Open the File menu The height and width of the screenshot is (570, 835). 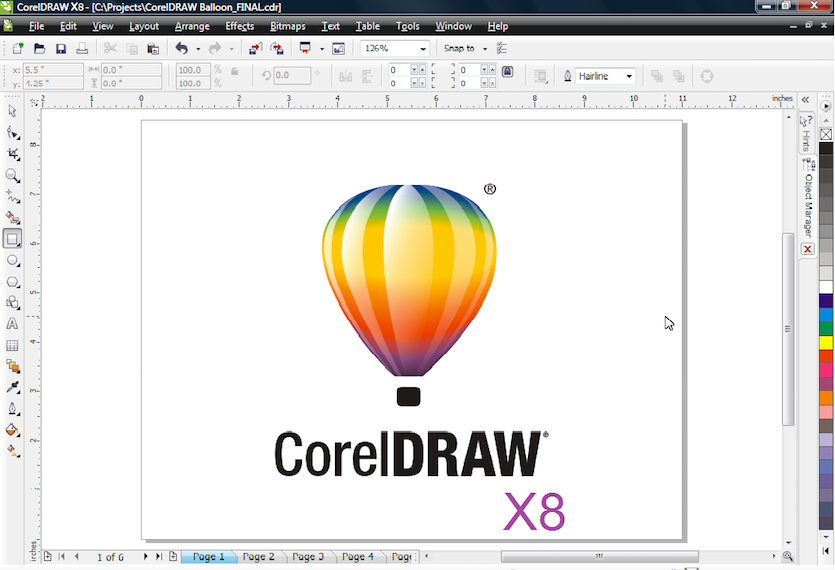(36, 26)
